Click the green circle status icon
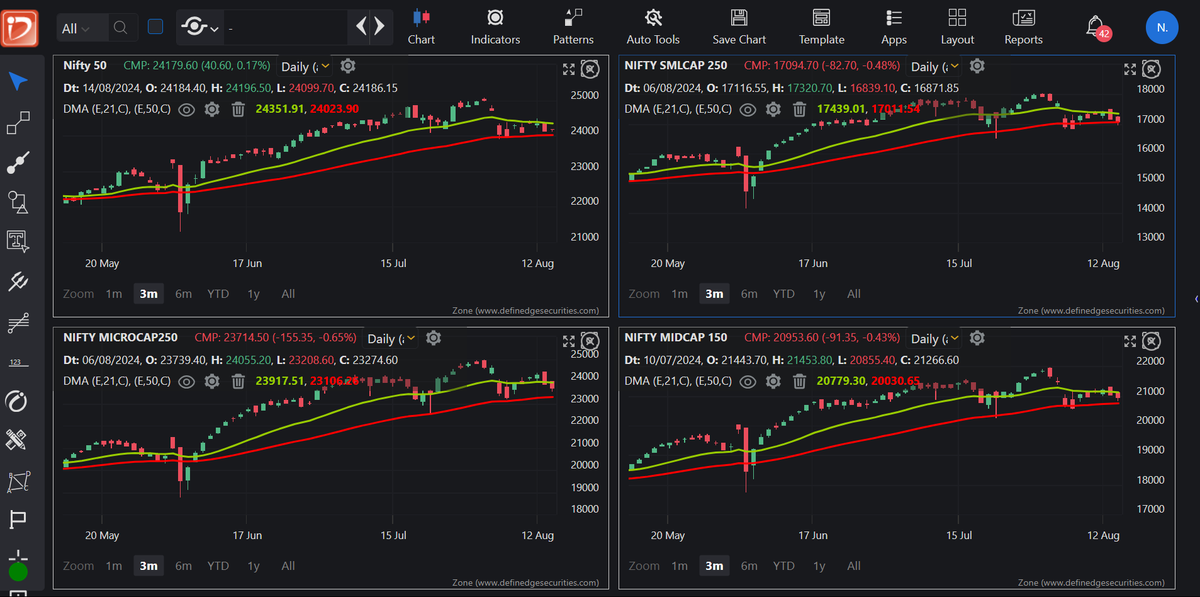Screen dimensions: 1200x597 click(x=17, y=573)
